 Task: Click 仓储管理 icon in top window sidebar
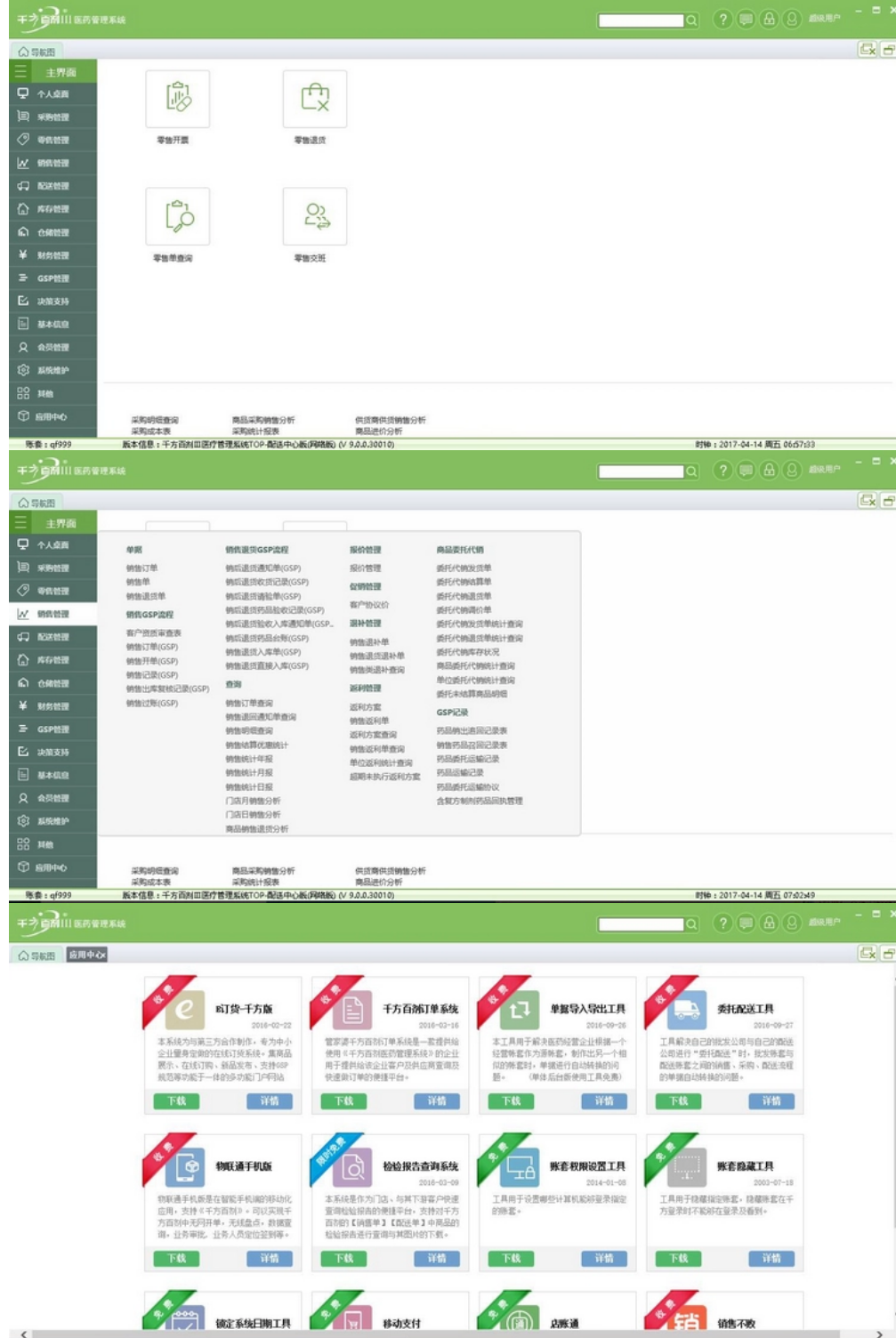(x=23, y=232)
